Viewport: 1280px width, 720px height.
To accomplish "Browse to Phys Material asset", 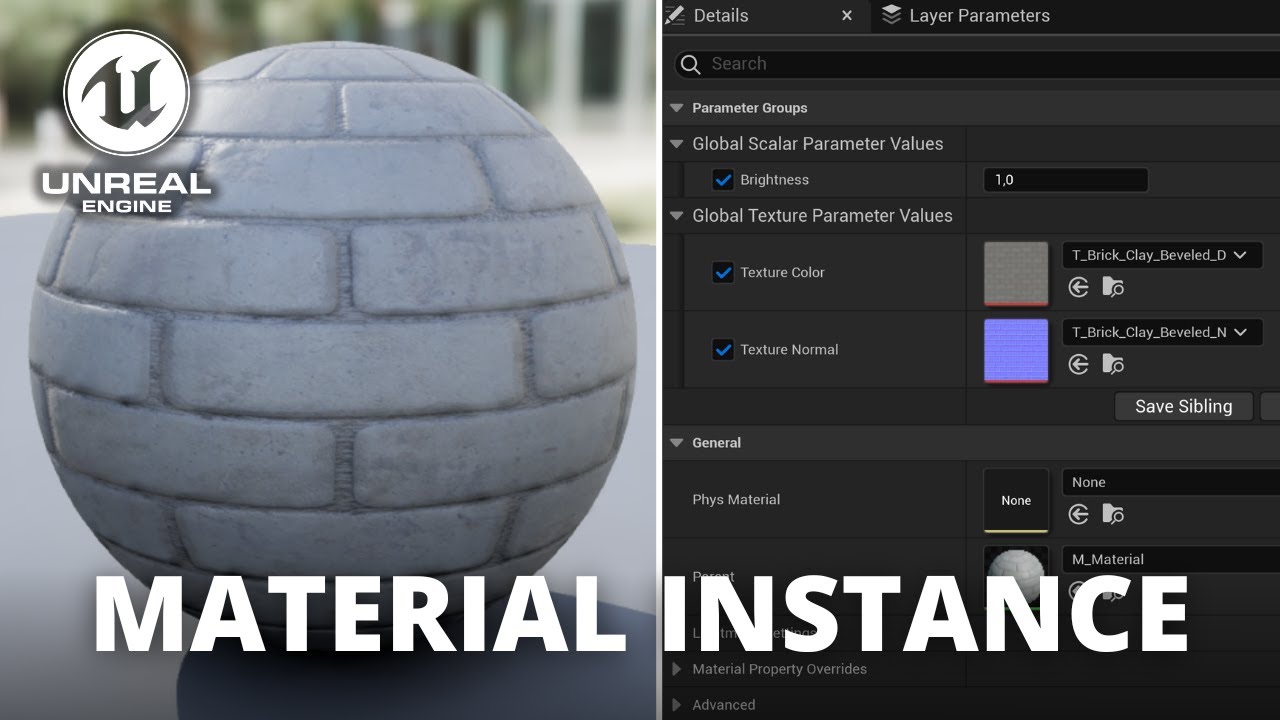I will [x=1113, y=514].
